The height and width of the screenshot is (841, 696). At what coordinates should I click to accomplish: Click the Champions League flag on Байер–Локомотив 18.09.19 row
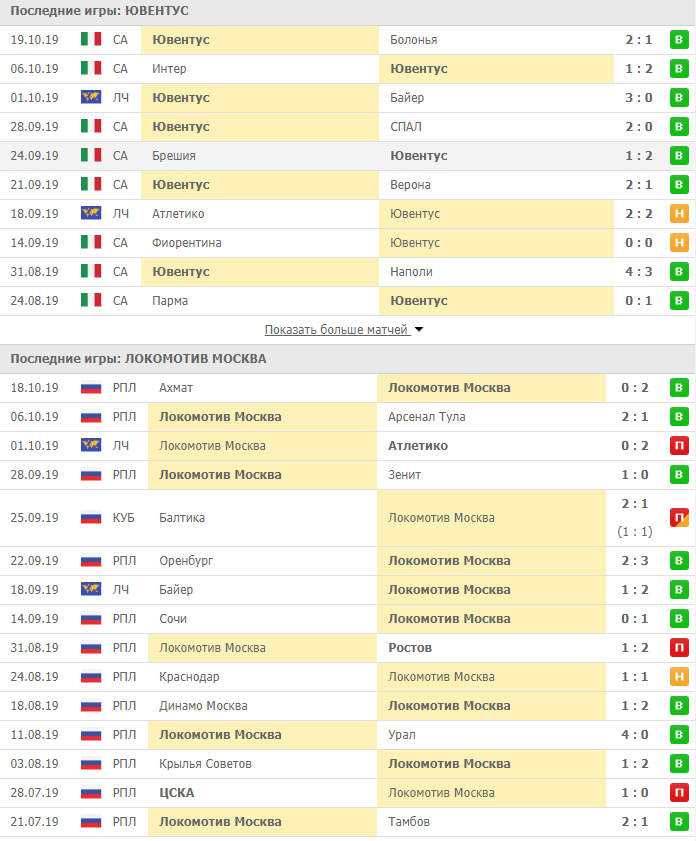(91, 589)
